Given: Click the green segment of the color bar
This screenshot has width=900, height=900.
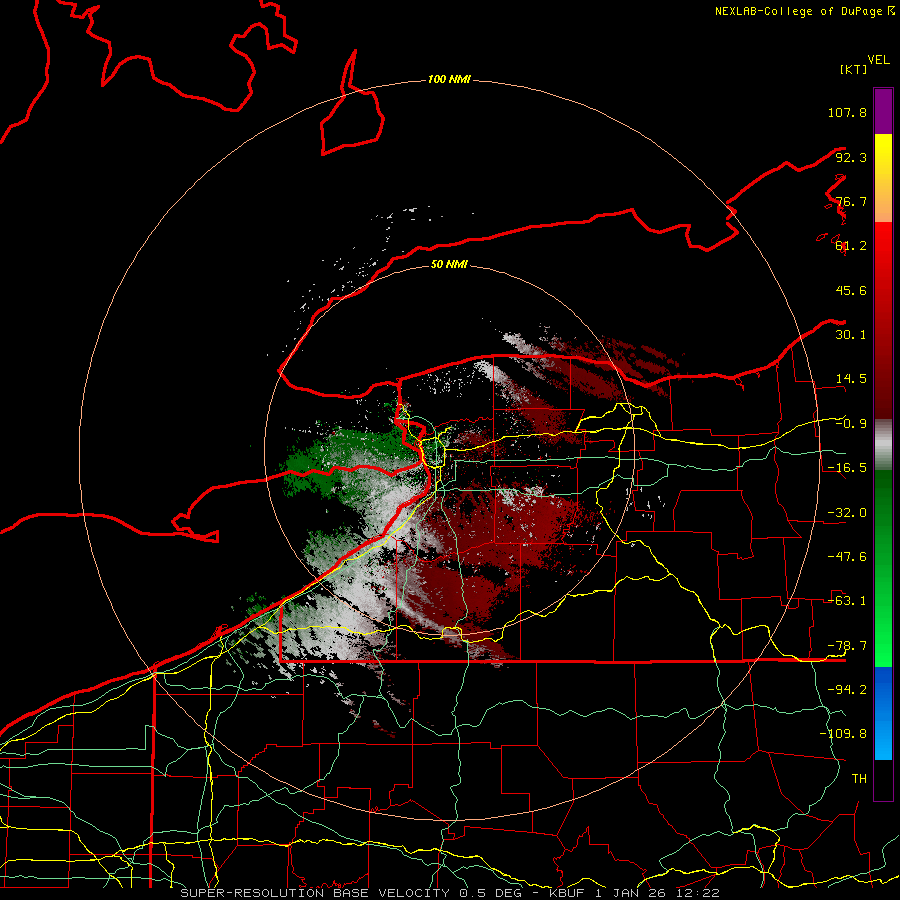Looking at the screenshot, I should point(883,568).
